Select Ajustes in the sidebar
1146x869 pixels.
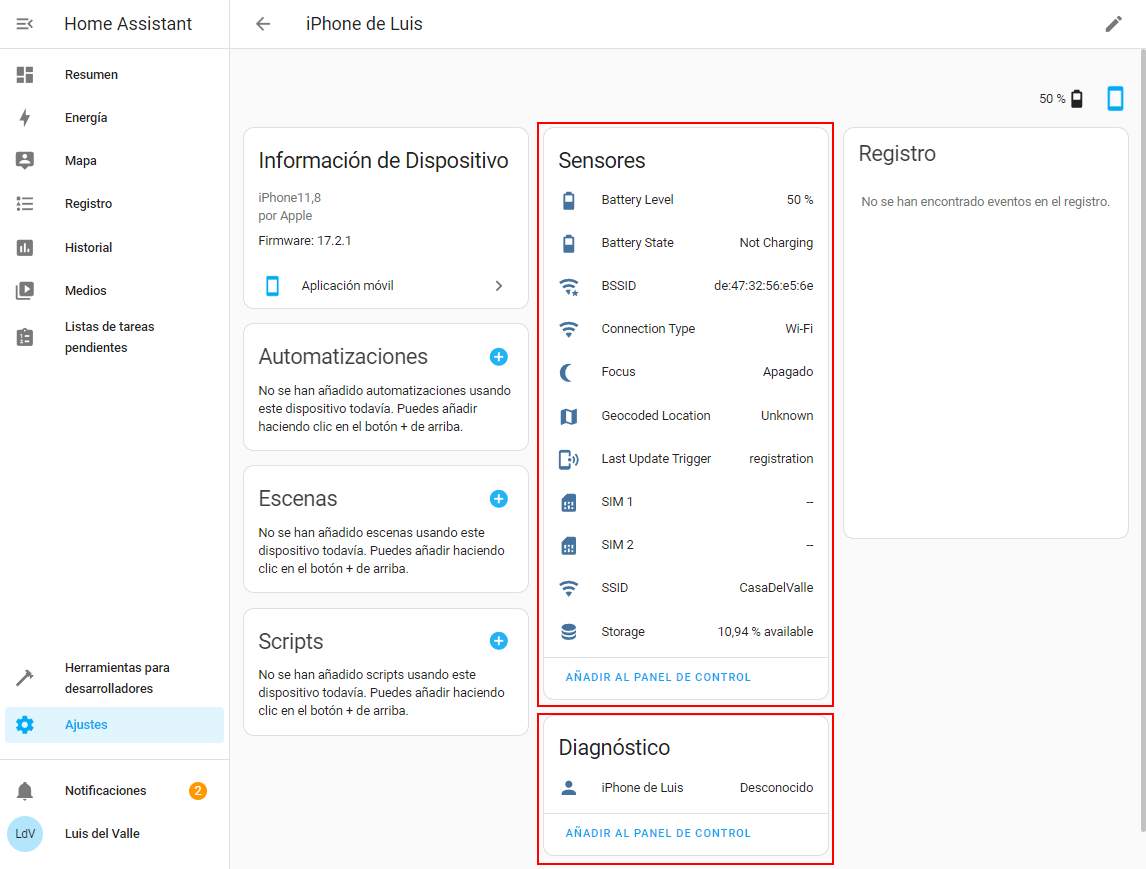click(114, 725)
